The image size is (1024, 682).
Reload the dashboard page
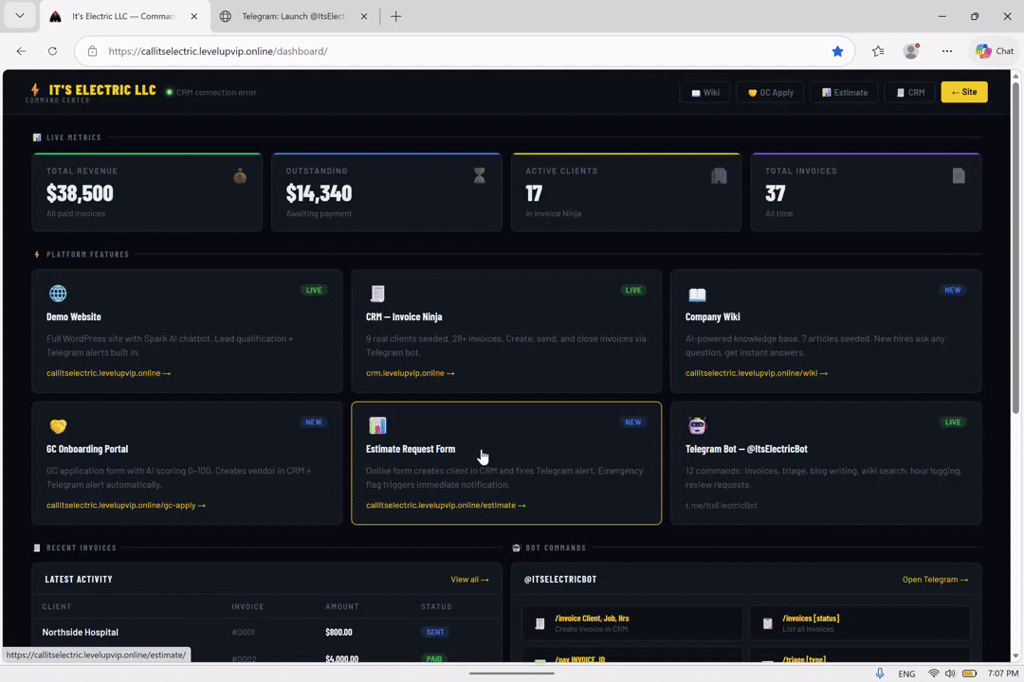(52, 51)
